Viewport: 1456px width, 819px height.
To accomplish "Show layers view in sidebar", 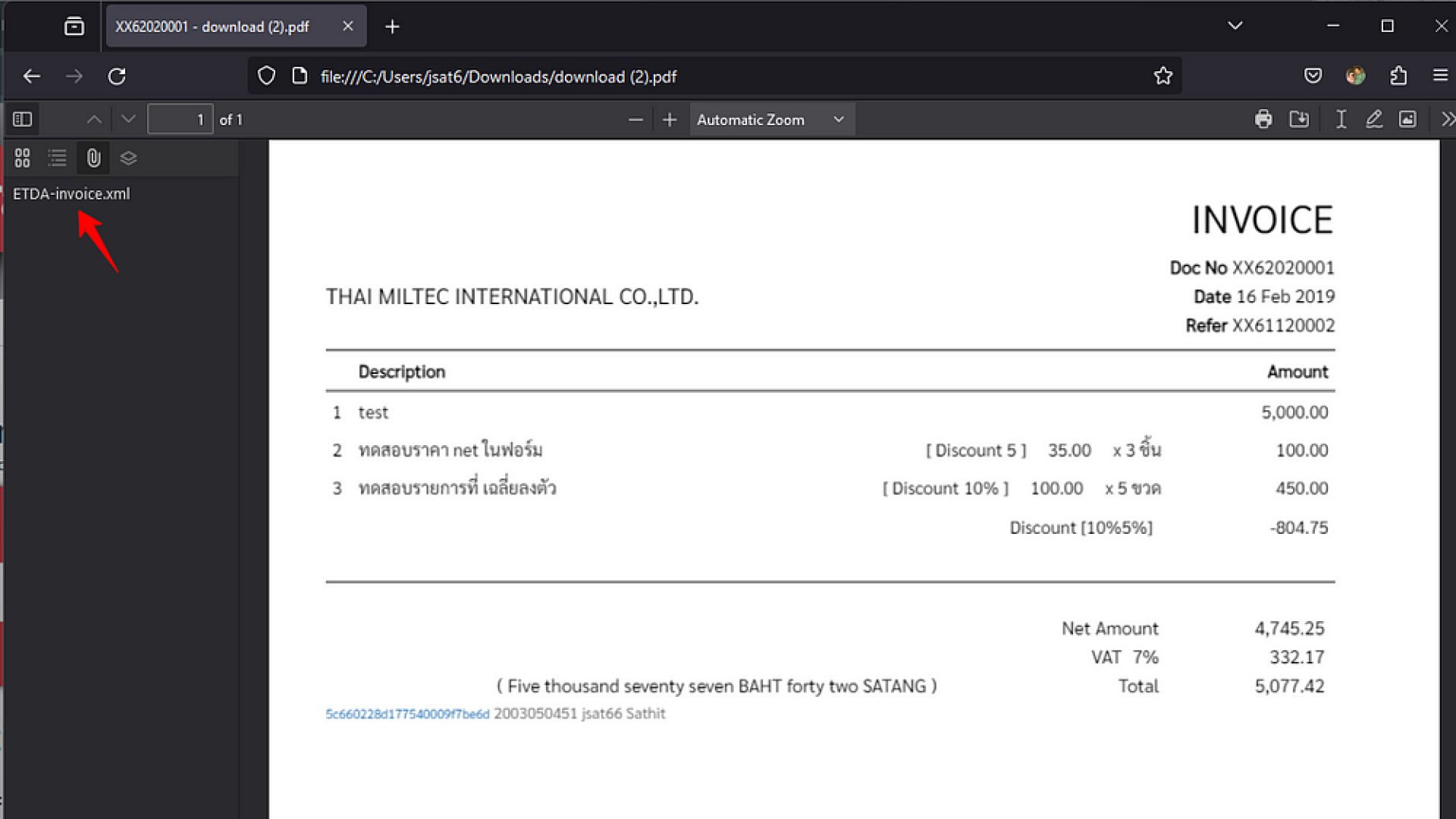I will click(128, 158).
